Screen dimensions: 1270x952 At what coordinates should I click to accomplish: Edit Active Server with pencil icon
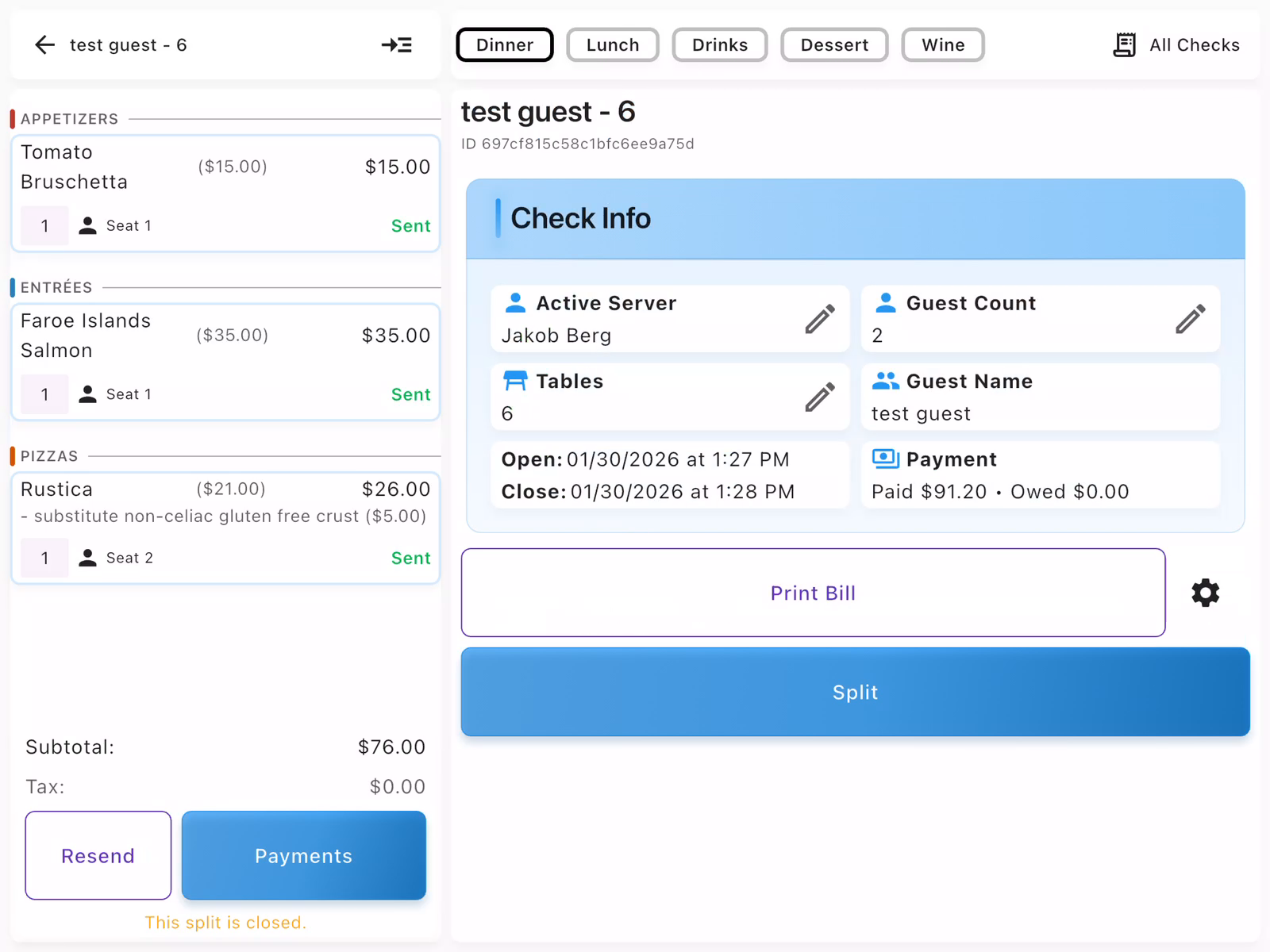tap(819, 319)
